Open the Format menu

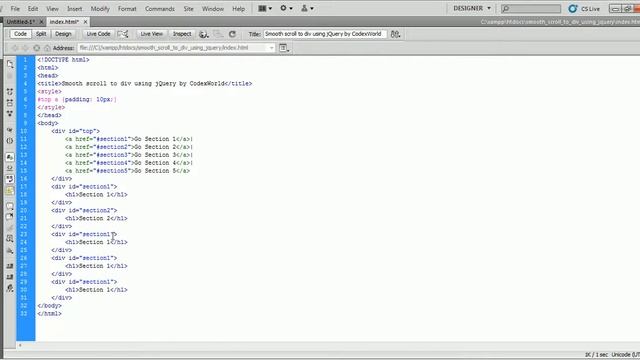coord(127,9)
